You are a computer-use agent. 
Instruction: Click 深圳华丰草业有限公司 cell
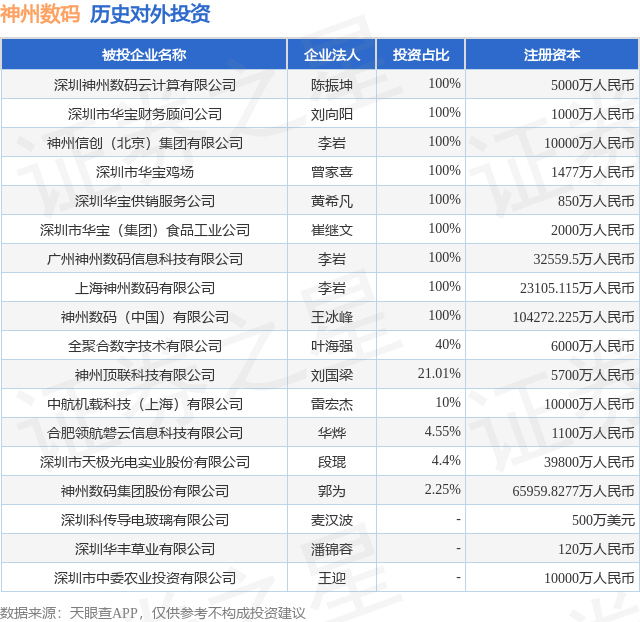[x=145, y=549]
